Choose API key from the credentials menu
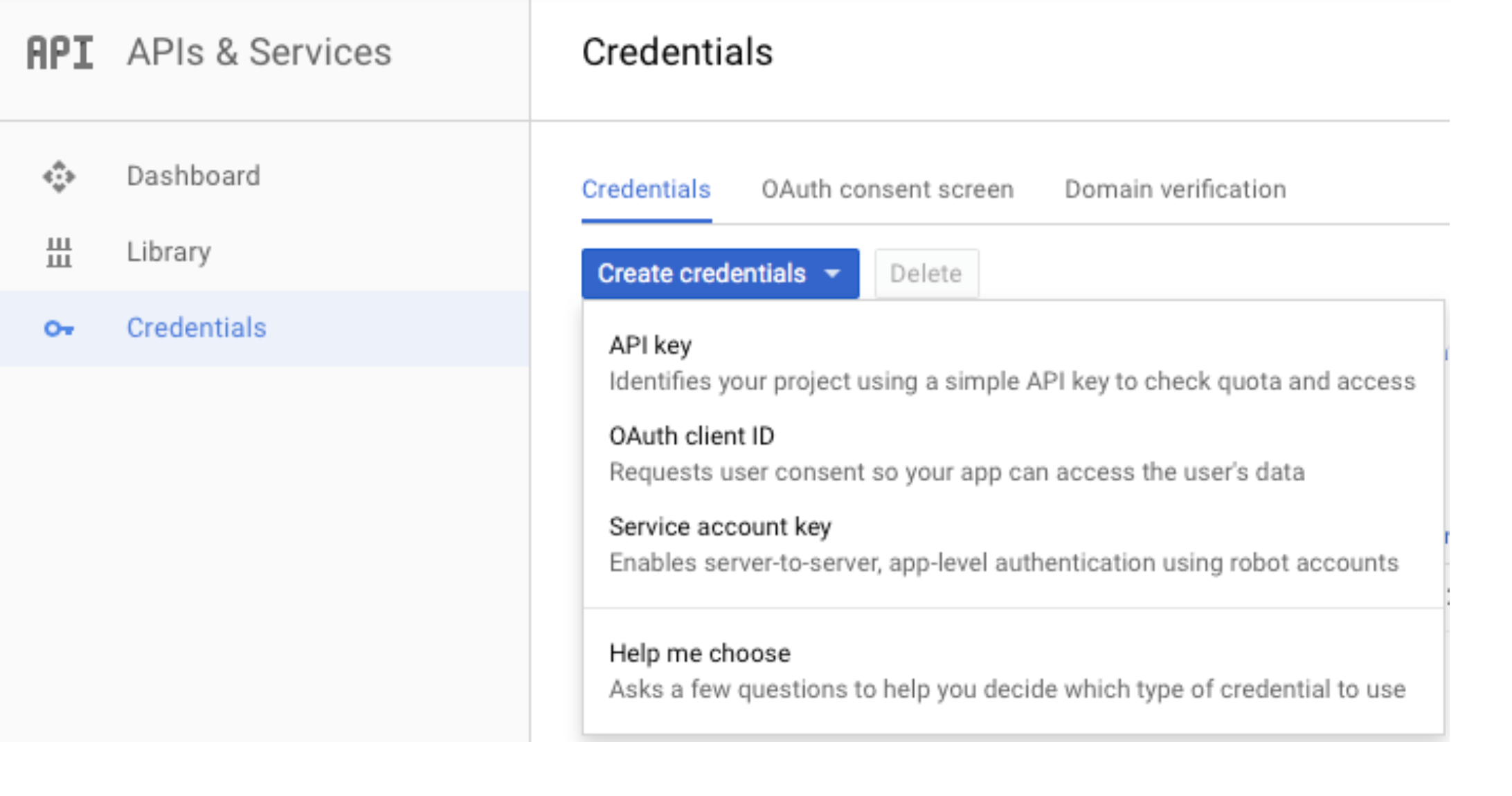Image resolution: width=1512 pixels, height=796 pixels. coord(649,345)
